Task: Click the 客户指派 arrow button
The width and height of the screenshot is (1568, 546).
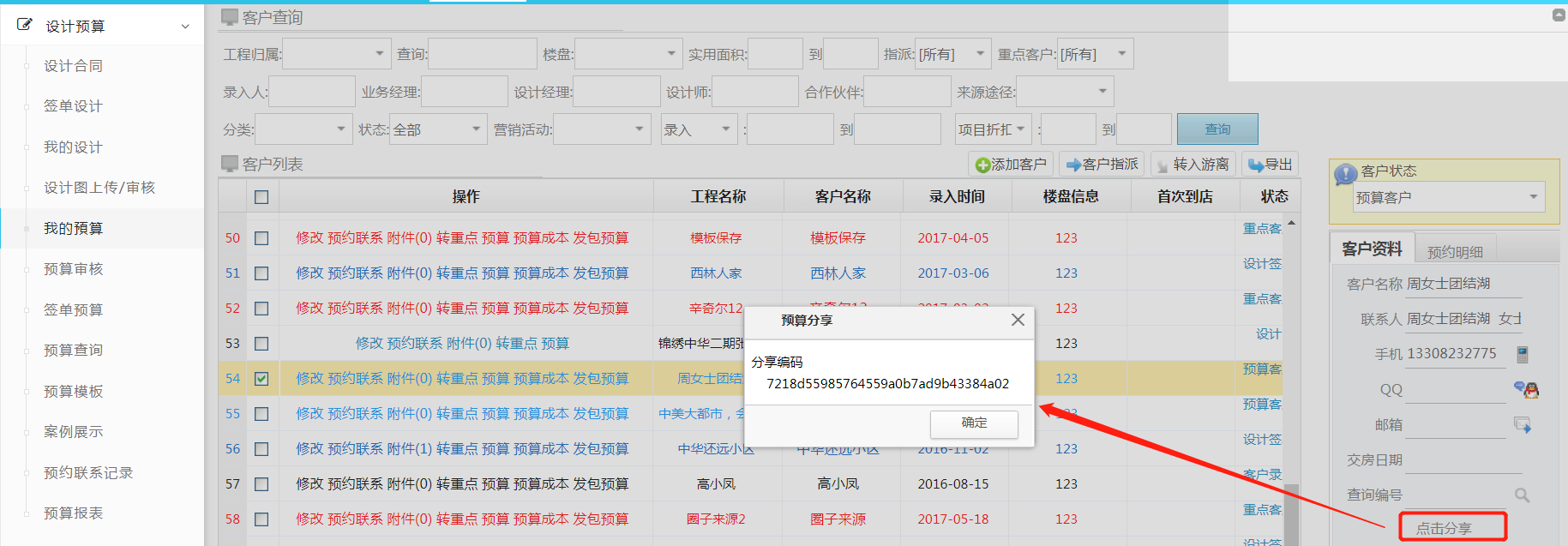Action: 1102,164
